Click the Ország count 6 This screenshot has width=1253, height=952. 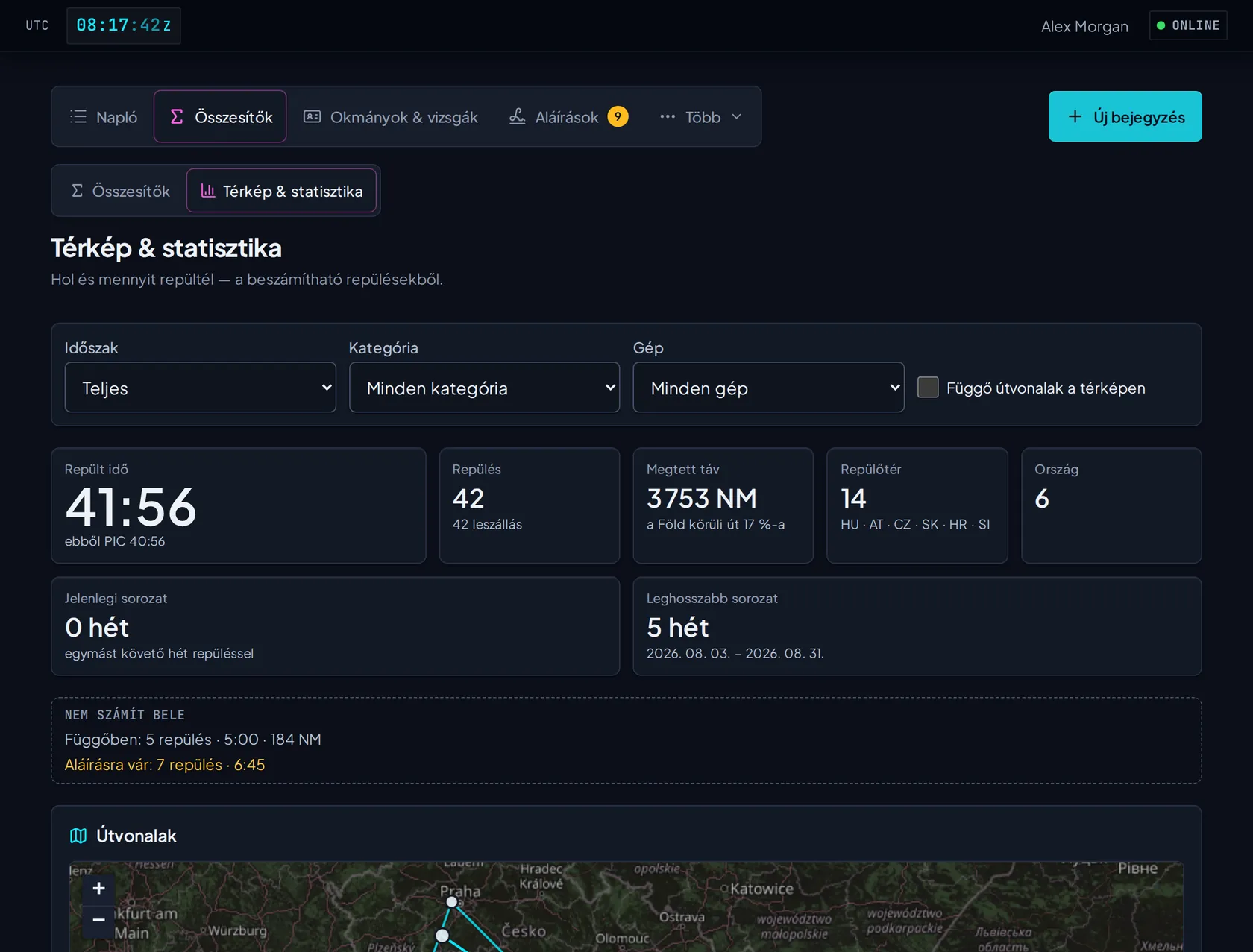(1042, 498)
